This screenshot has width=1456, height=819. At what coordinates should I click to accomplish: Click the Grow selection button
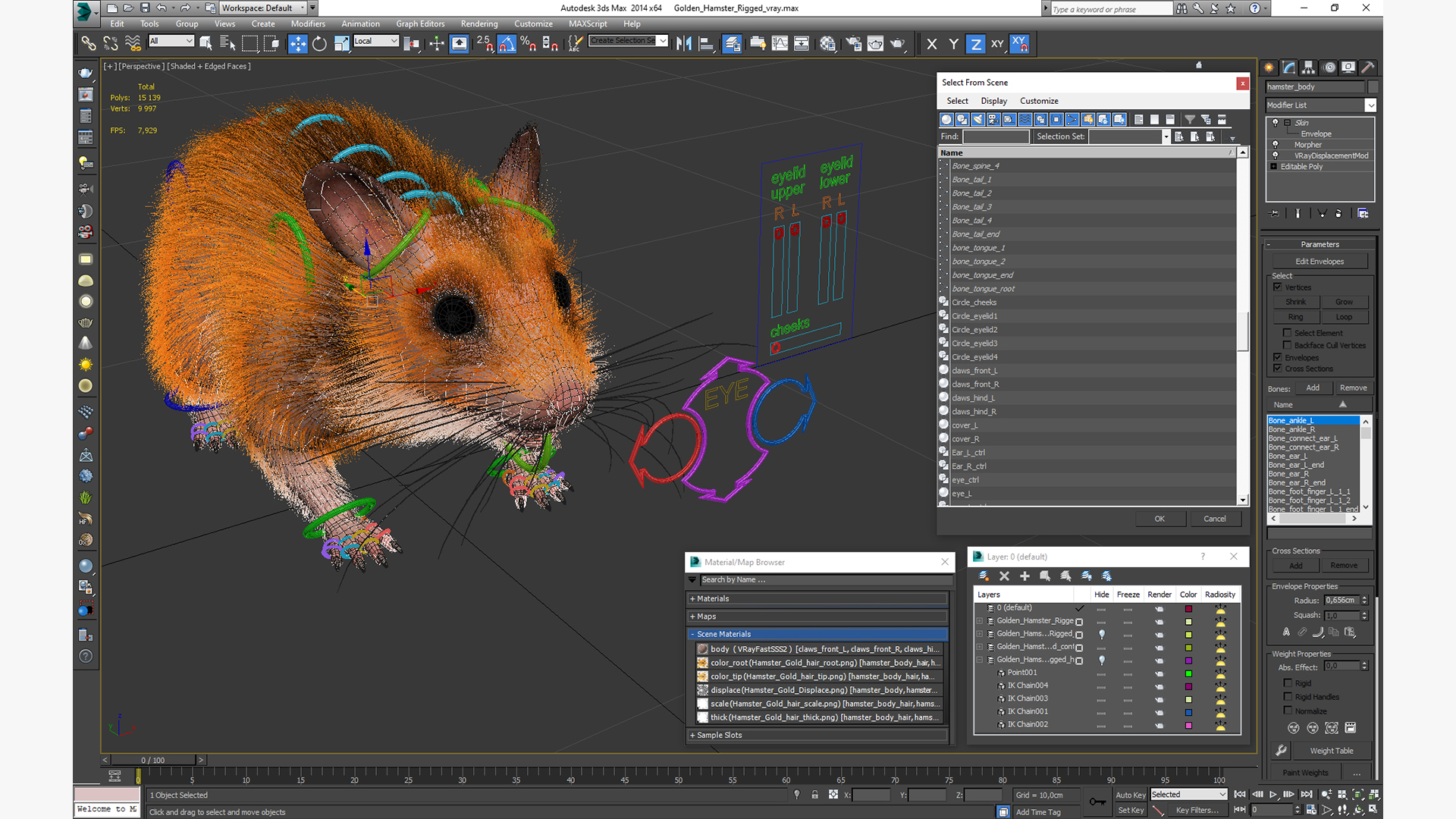pyautogui.click(x=1344, y=302)
